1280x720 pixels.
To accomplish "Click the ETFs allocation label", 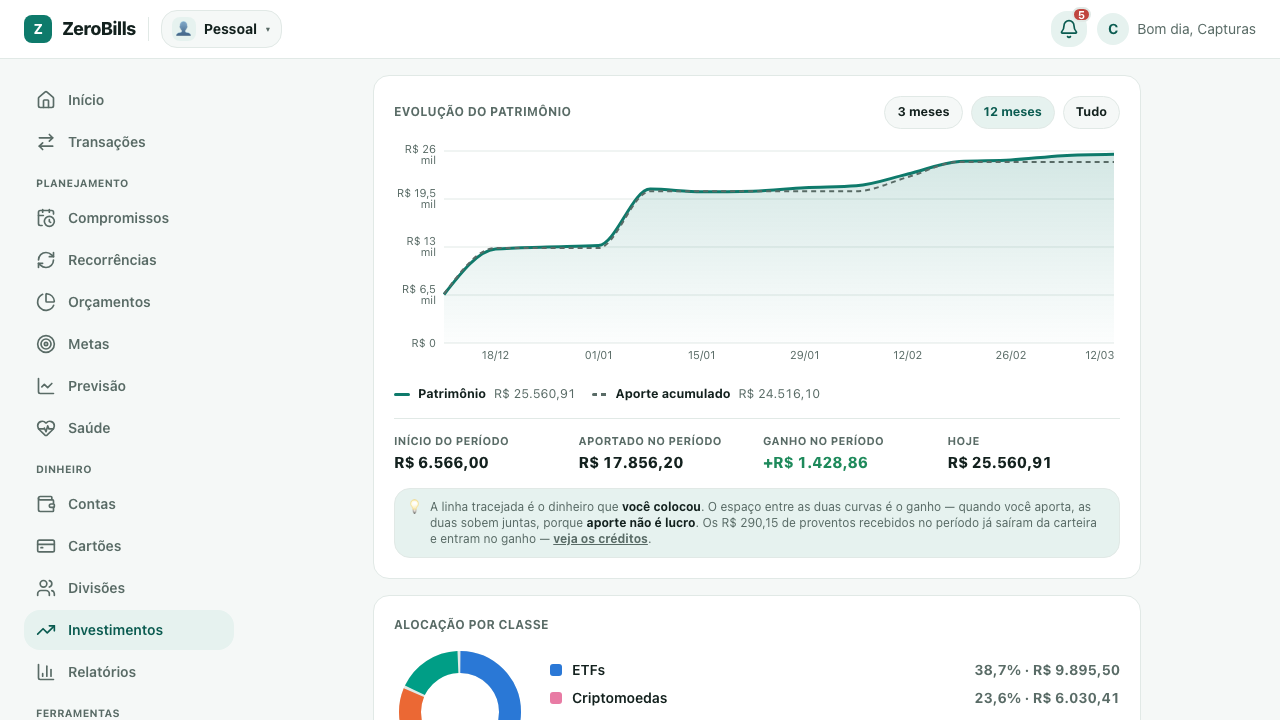I will pos(588,670).
